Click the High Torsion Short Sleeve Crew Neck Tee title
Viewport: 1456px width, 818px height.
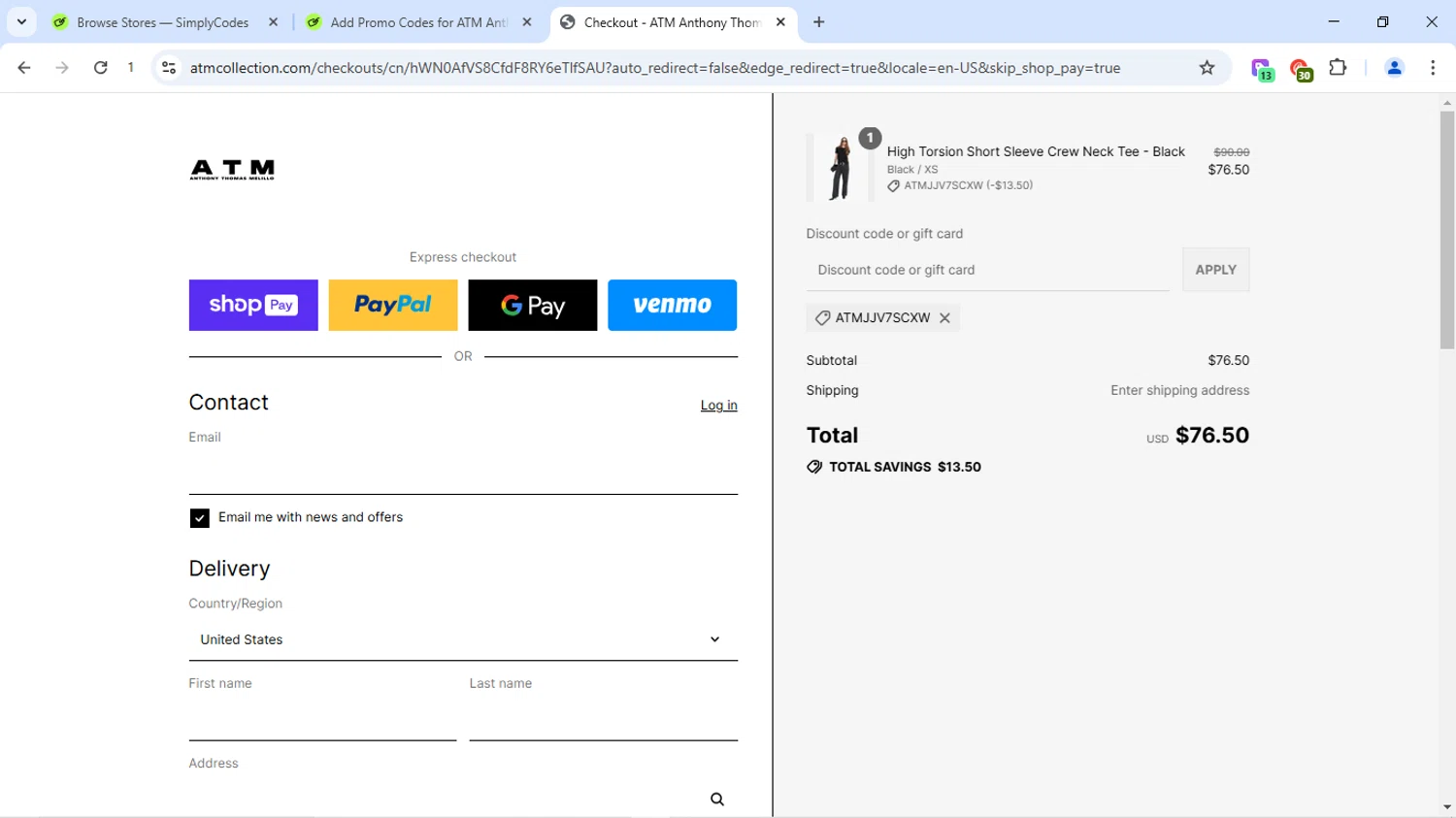click(x=1036, y=151)
